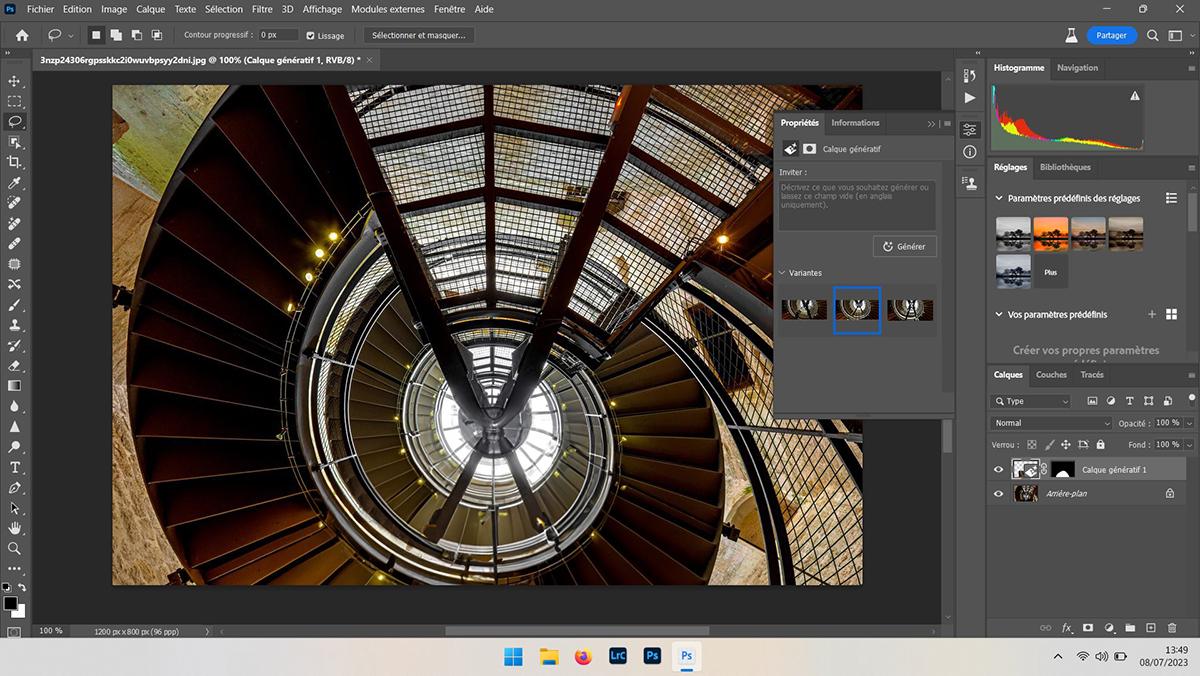The image size is (1200, 676).
Task: Switch to the Couches tab
Action: pyautogui.click(x=1051, y=375)
